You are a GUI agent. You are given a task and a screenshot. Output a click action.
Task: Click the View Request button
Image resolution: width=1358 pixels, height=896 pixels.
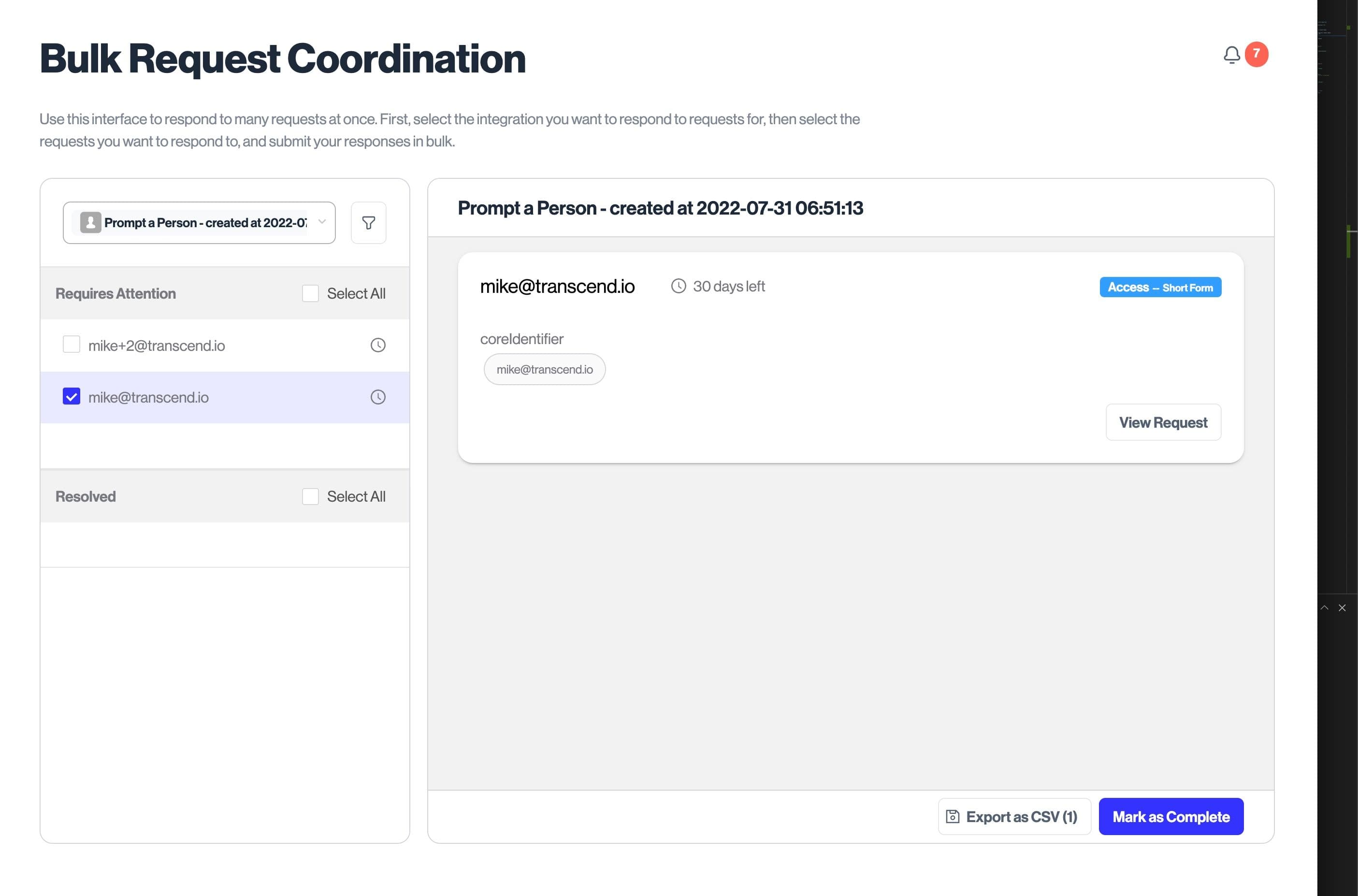1163,422
